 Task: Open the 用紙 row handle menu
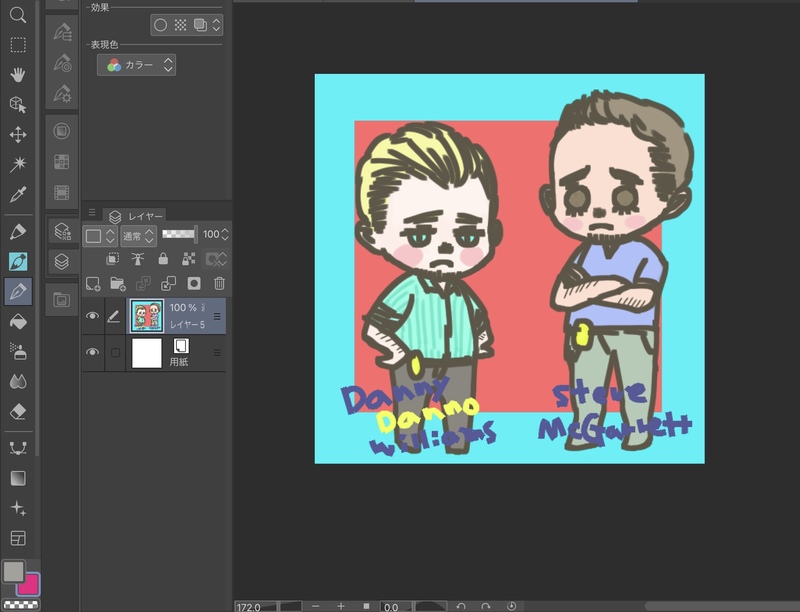coord(217,353)
